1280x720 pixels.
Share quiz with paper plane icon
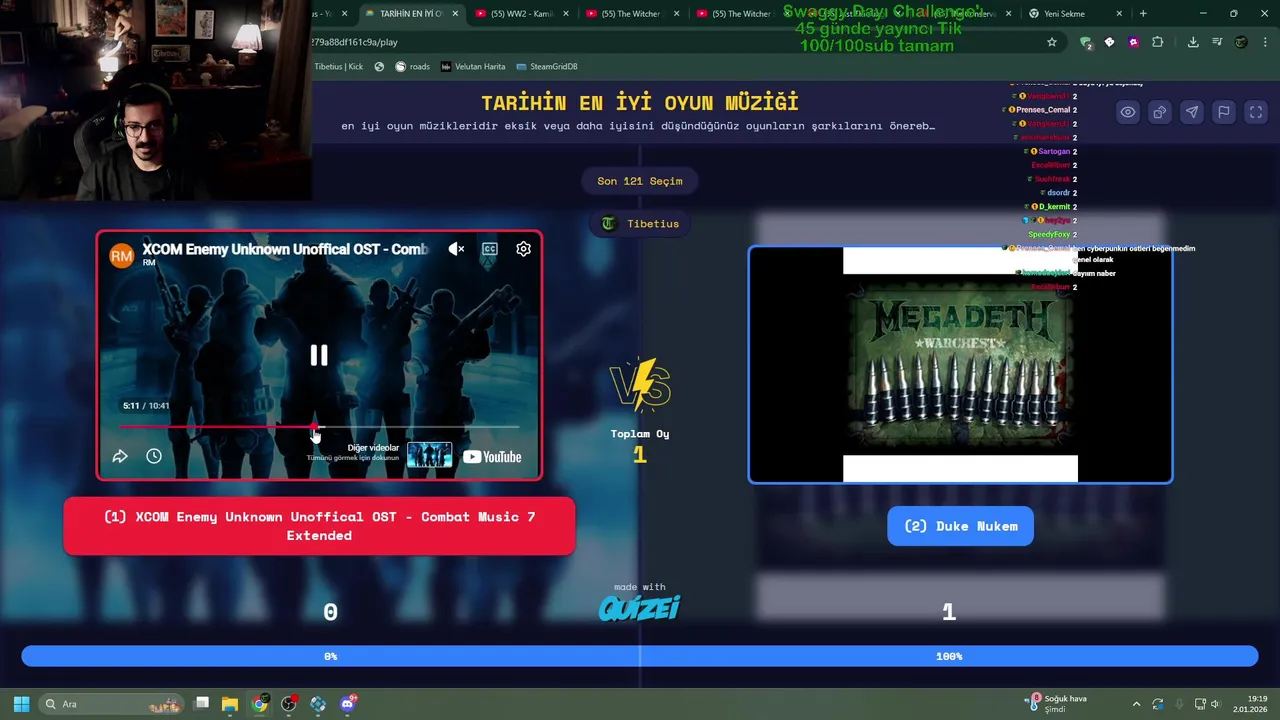coord(1192,112)
